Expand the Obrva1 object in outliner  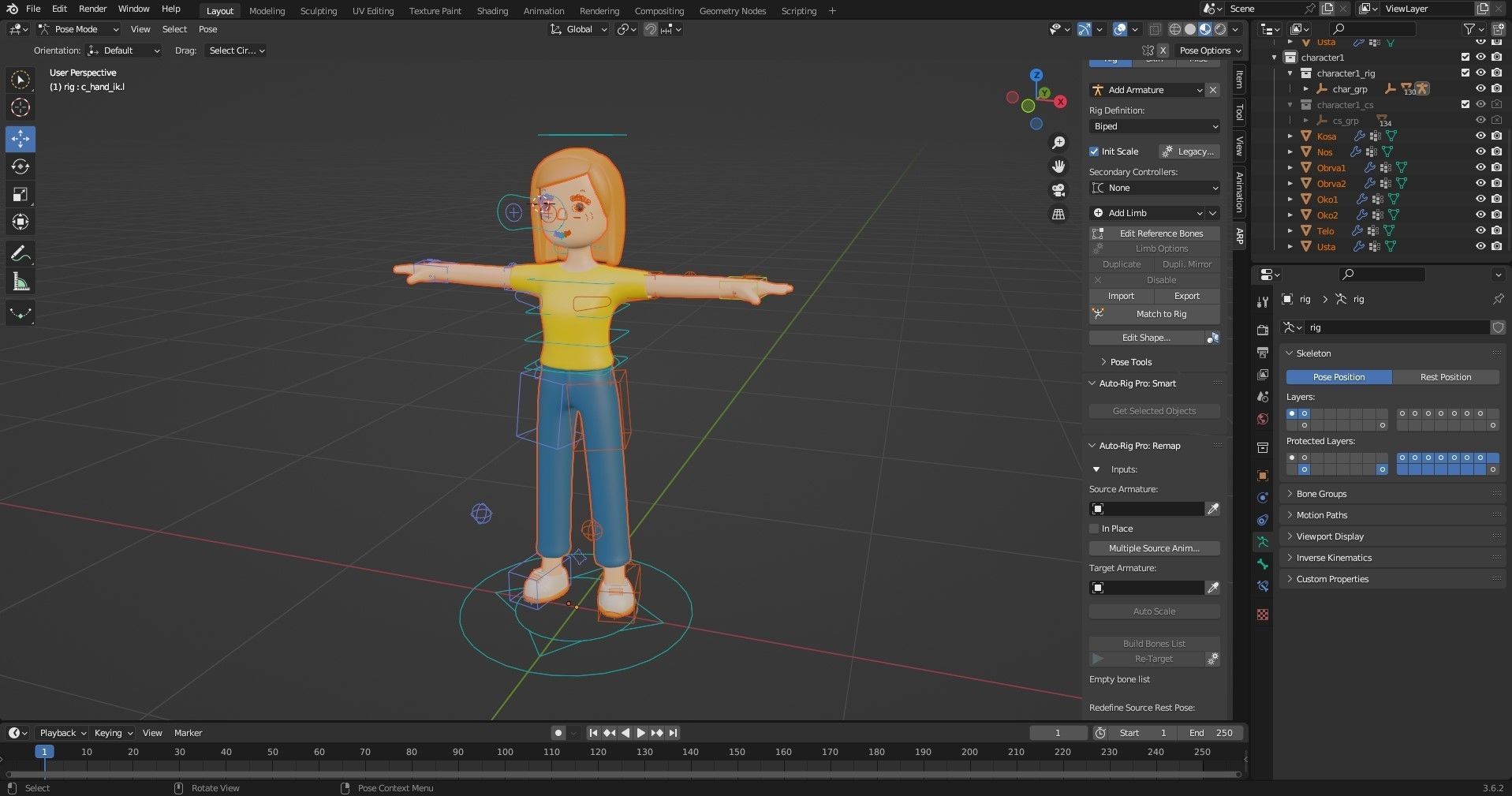tap(1290, 167)
